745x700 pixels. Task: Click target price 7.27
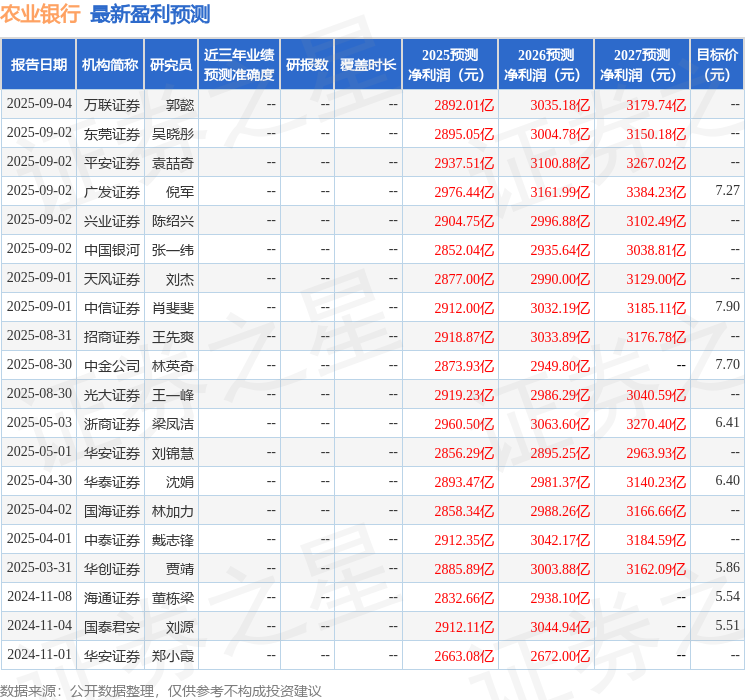727,191
